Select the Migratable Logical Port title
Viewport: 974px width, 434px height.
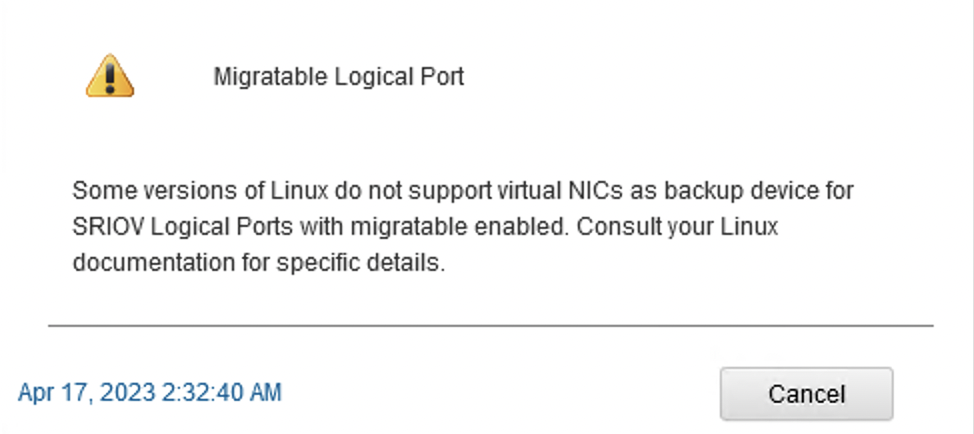tap(339, 77)
